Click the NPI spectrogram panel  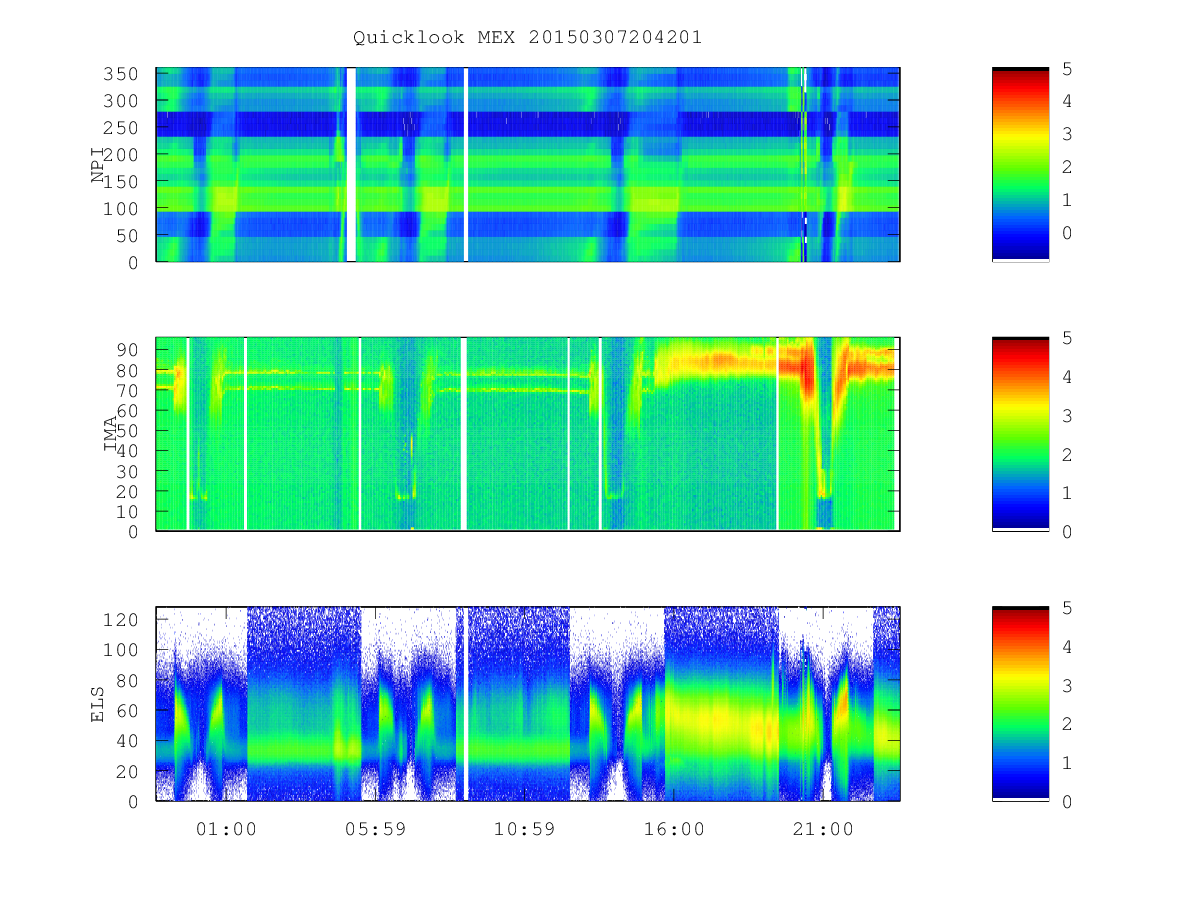528,165
